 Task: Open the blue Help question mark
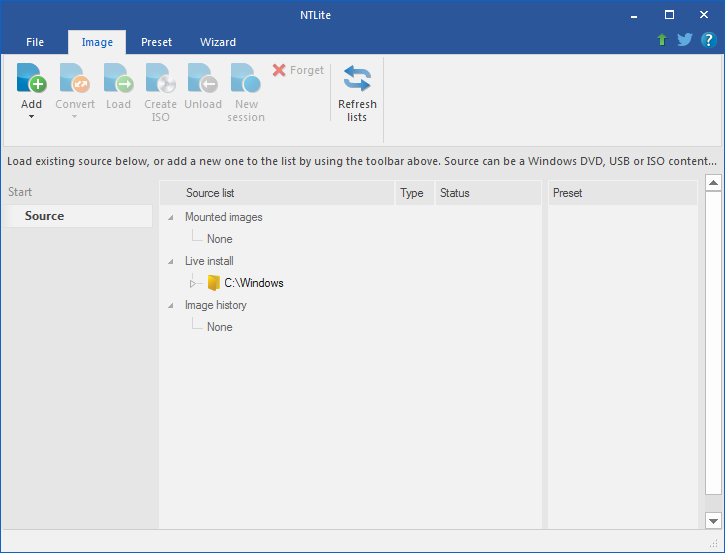[x=708, y=40]
